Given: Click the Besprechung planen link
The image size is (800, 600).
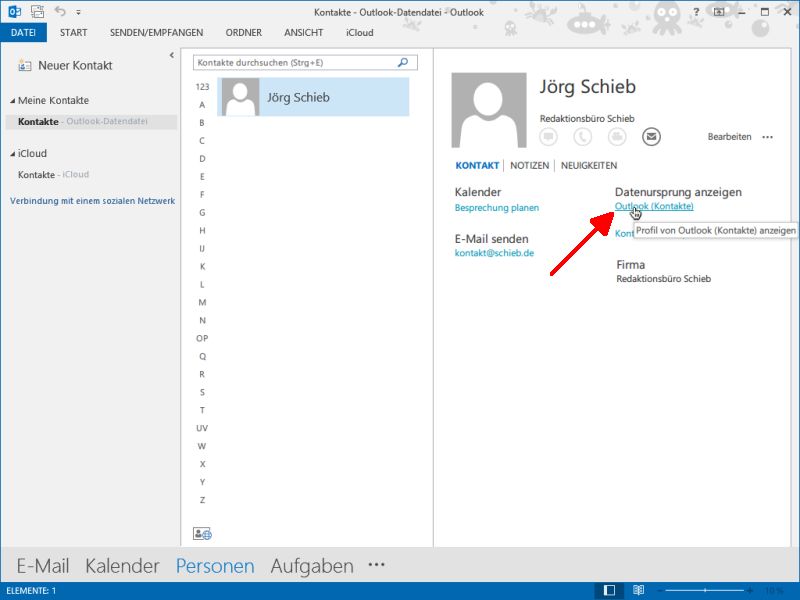Looking at the screenshot, I should point(497,208).
